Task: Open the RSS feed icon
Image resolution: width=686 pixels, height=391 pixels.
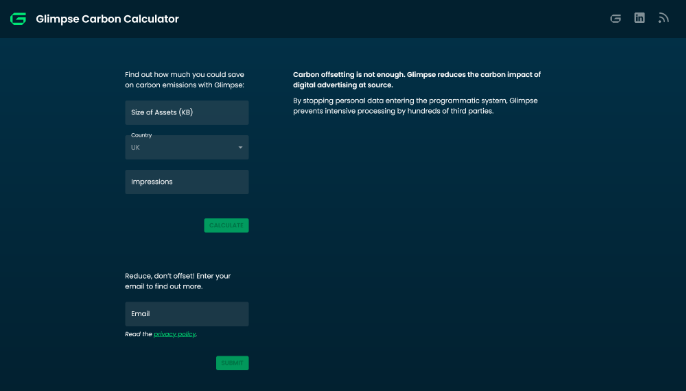Action: [x=664, y=18]
